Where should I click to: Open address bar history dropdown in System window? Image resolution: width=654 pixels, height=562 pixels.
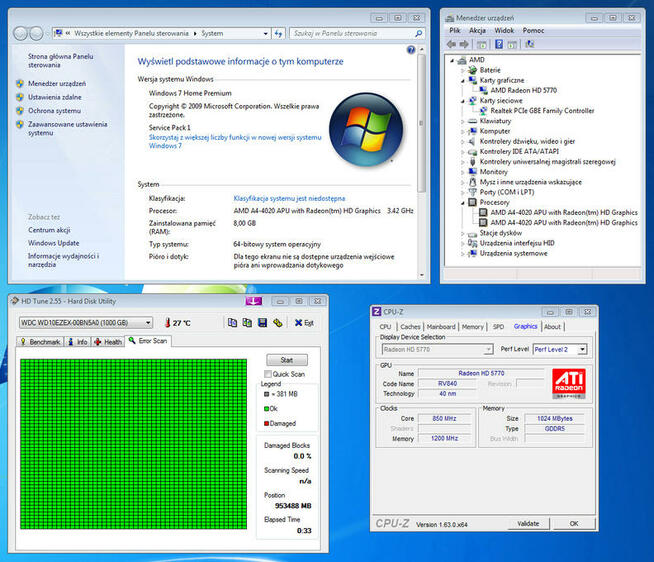pos(266,33)
